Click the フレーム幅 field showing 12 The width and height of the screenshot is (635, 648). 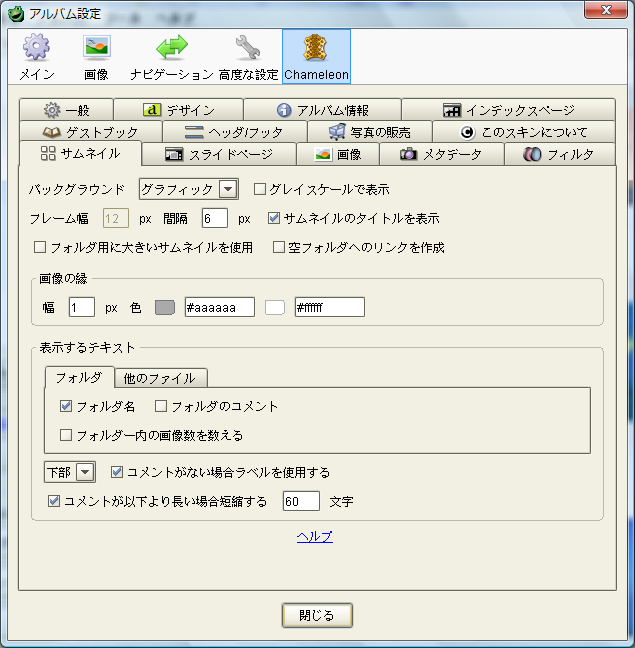coord(116,218)
